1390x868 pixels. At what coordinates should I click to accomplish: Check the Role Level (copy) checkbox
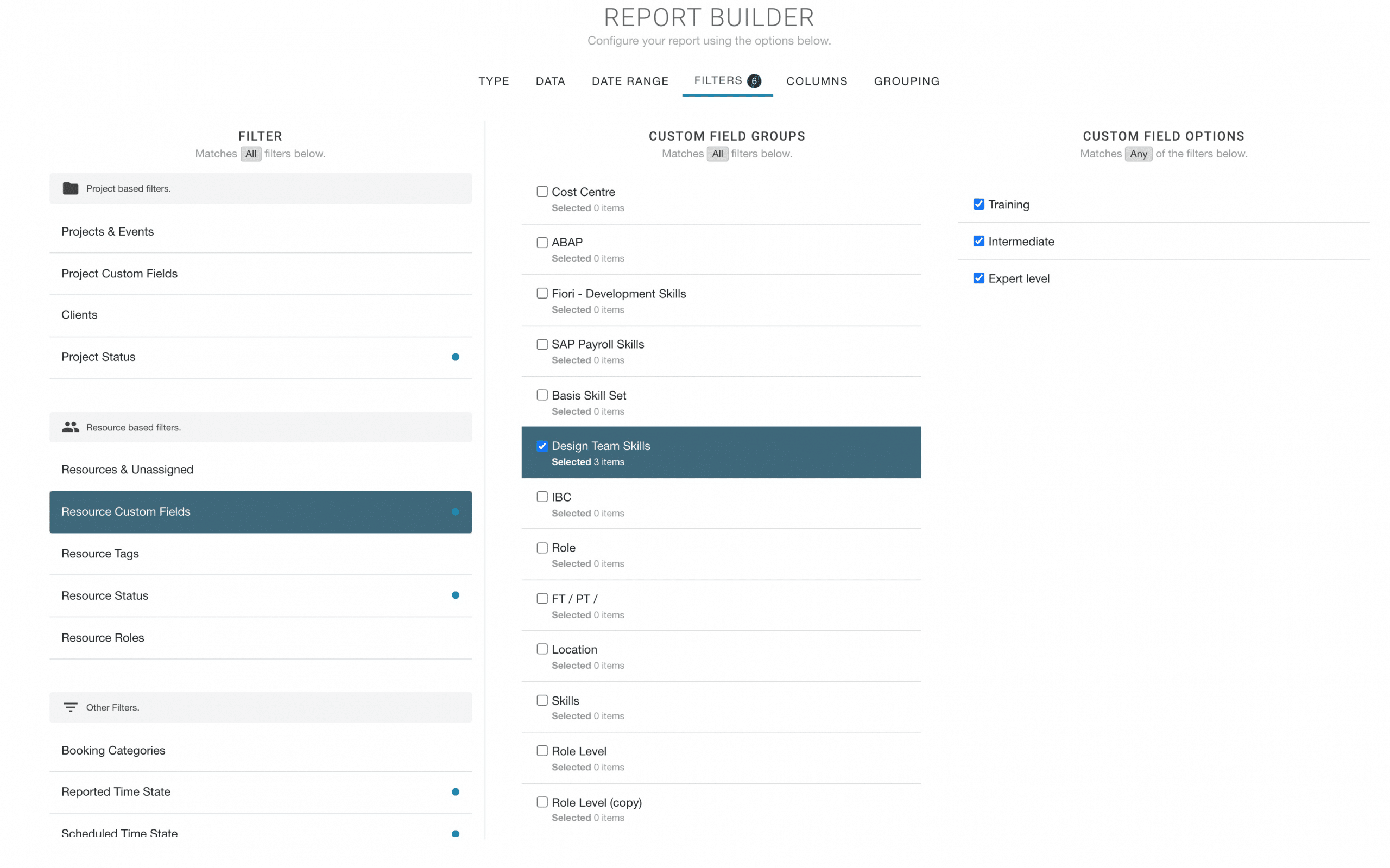click(x=542, y=802)
